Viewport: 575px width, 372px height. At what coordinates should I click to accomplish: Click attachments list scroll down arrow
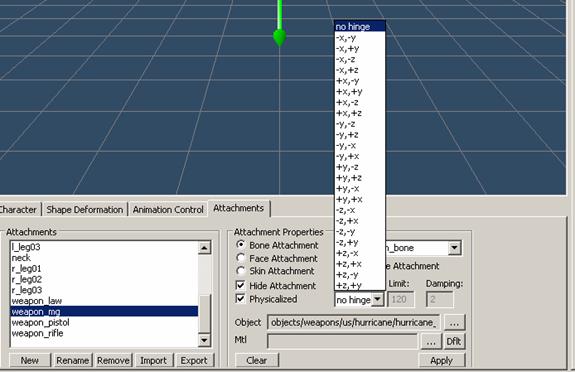[x=204, y=340]
